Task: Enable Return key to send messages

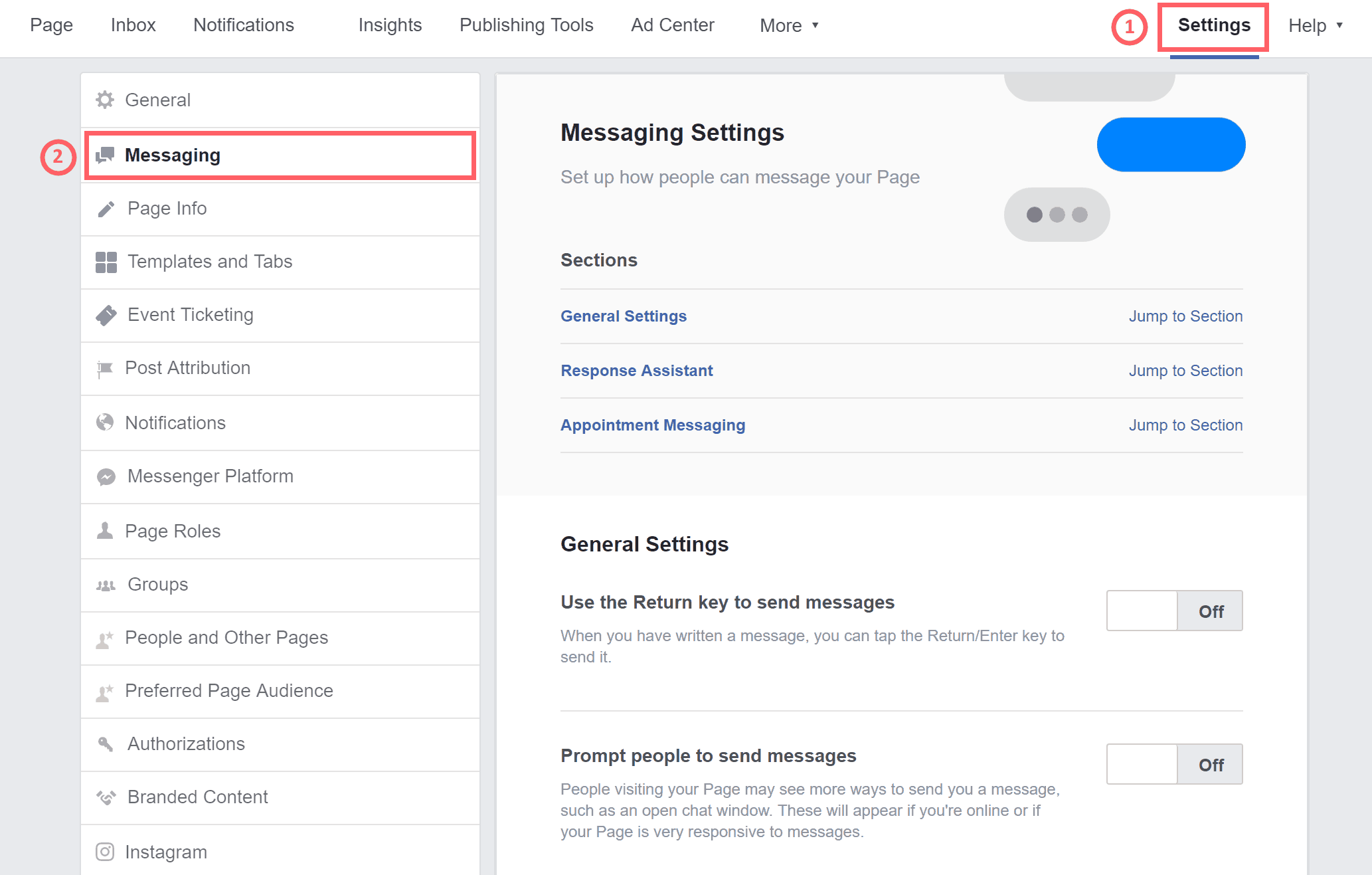Action: pos(1174,611)
